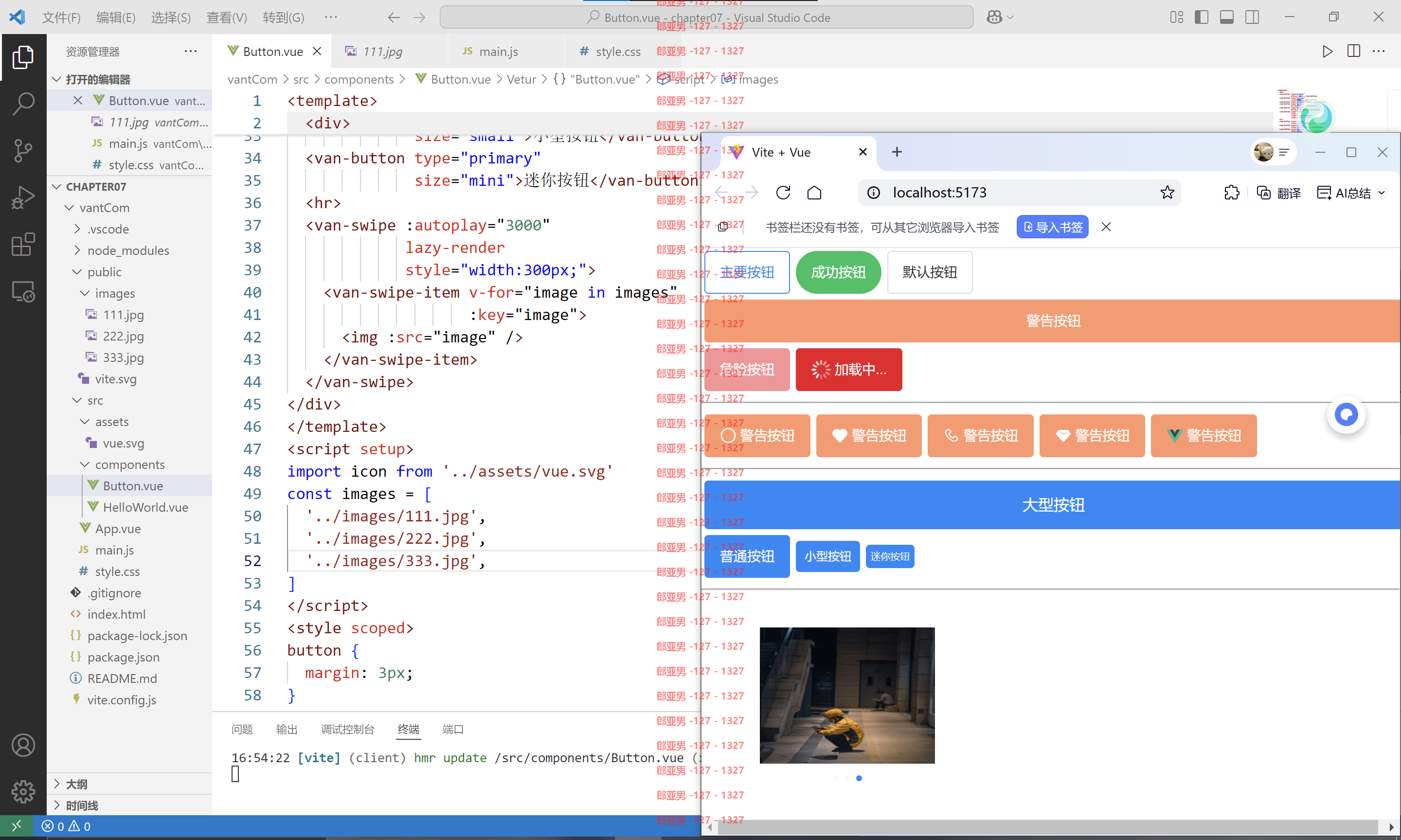Viewport: 1401px width, 840px height.
Task: Toggle the secondary sidebar visibility
Action: pos(1252,18)
